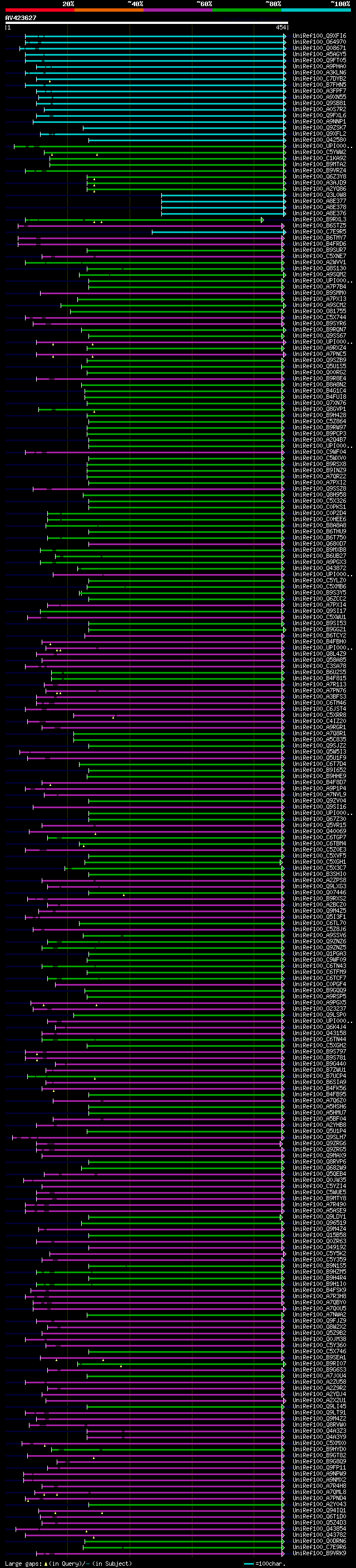Click the UniRef100_A9PHA0 label
356x1568 pixels.
[319, 66]
